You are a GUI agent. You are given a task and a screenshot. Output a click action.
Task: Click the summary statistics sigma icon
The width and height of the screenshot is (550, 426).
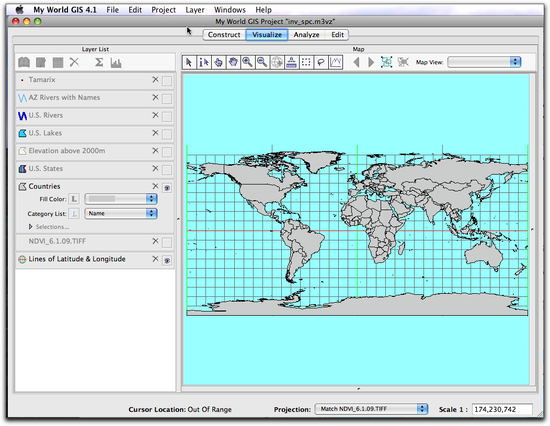[99, 62]
